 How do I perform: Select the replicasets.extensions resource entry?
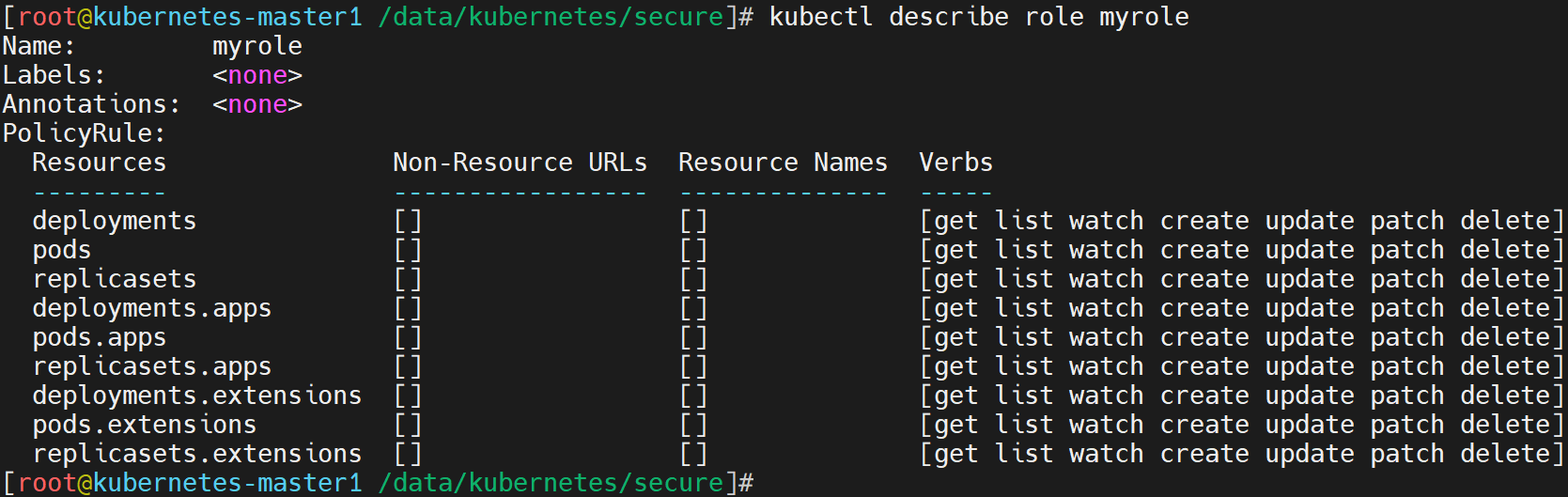pos(196,454)
